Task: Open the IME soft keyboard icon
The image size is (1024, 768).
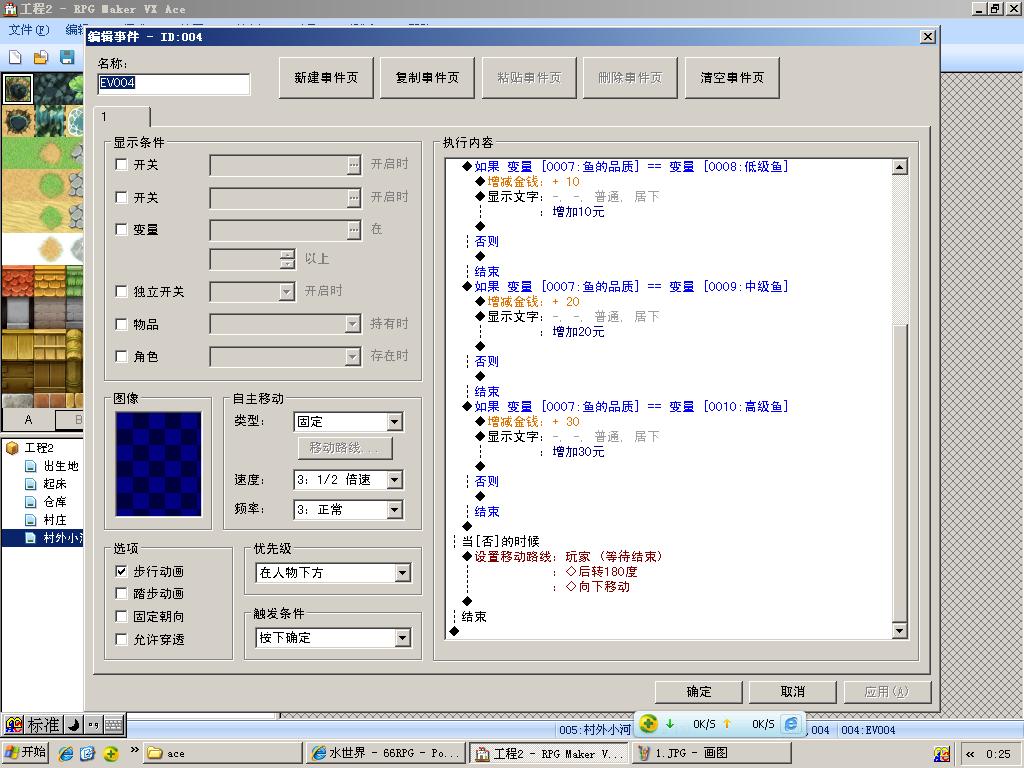Action: point(113,724)
